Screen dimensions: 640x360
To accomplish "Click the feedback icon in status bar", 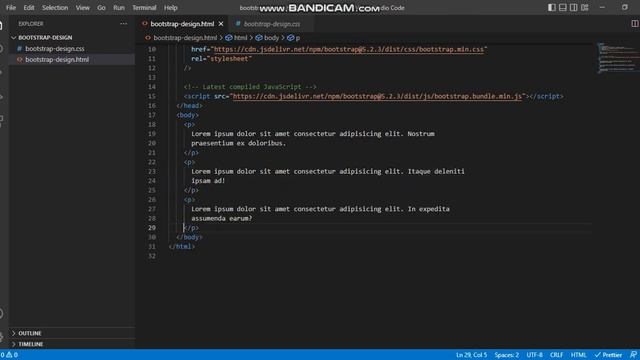I will click(x=633, y=355).
